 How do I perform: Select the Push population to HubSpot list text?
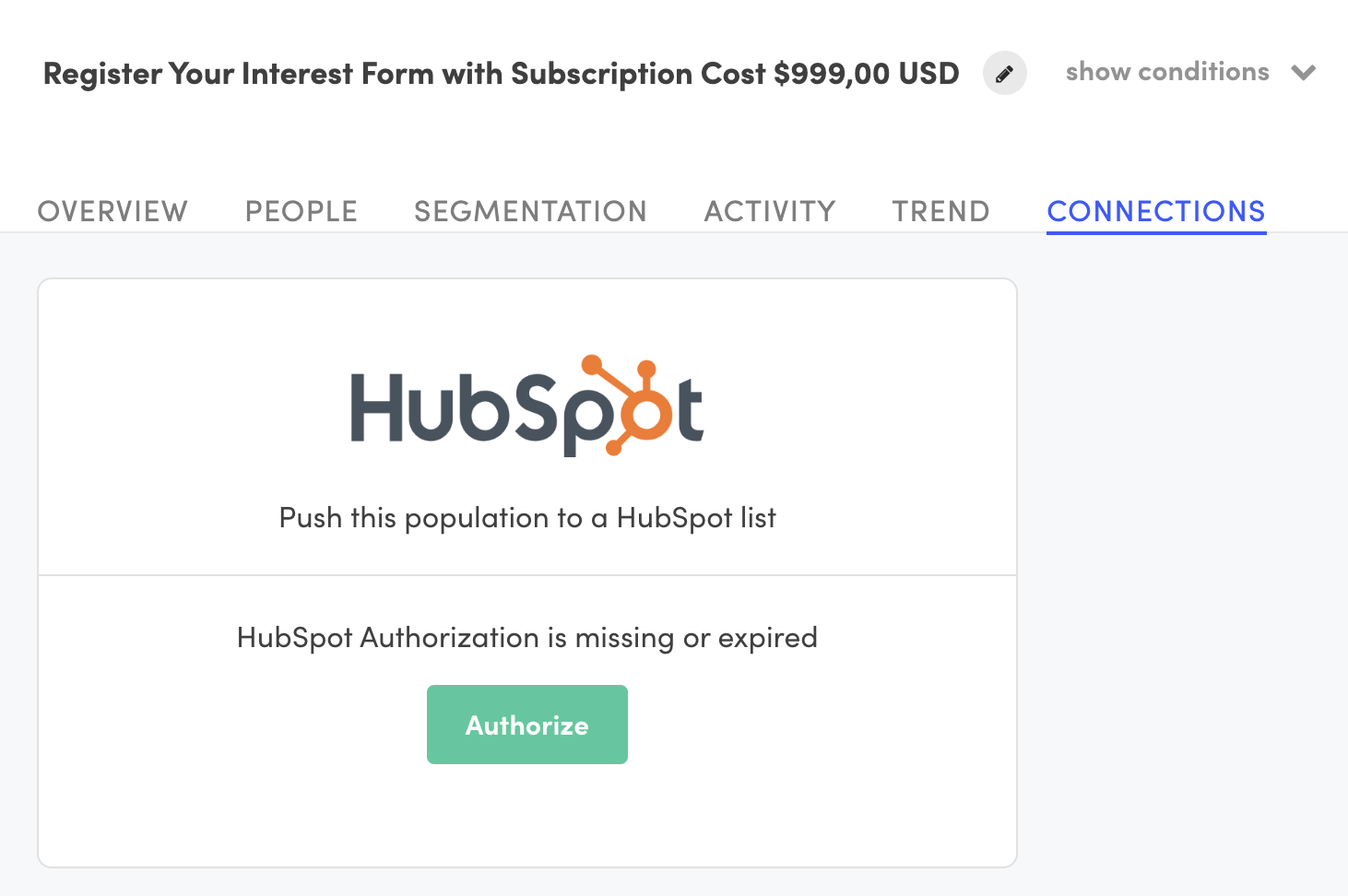pos(526,517)
